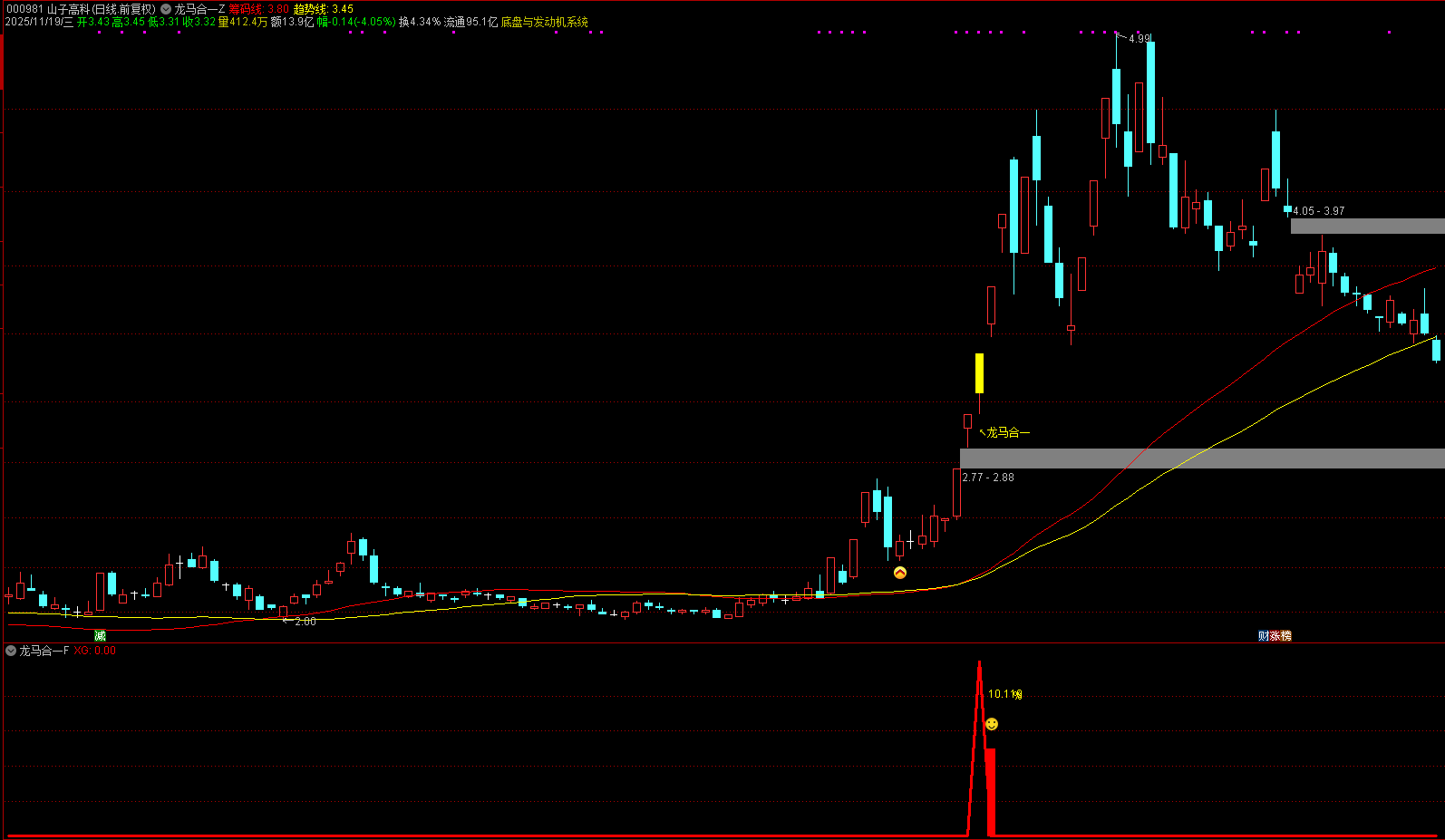The image size is (1445, 840).
Task: Open the 龙马合一Z indicator dropdown arrow
Action: (166, 9)
